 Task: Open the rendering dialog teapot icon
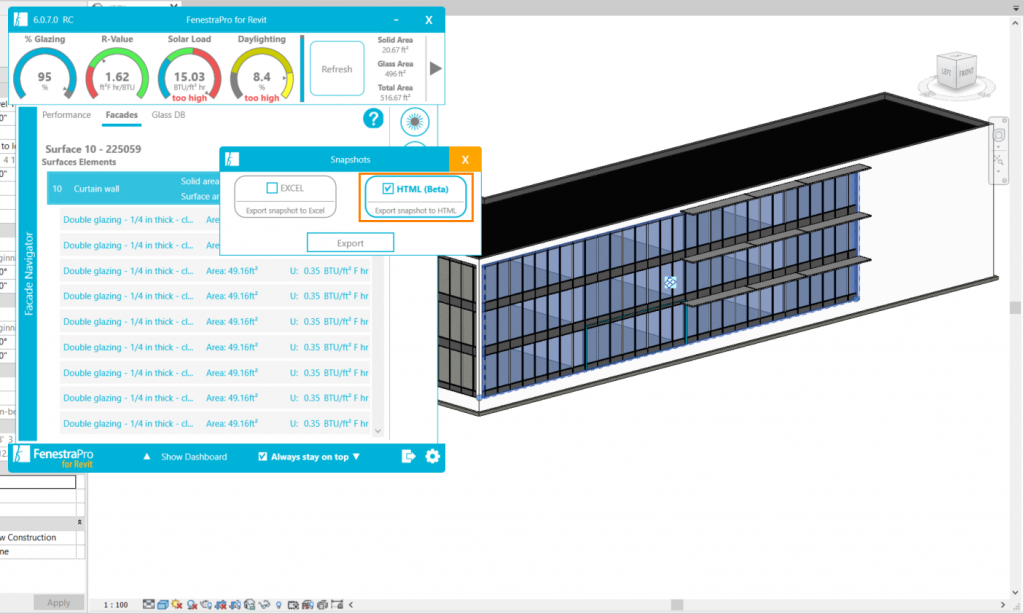pyautogui.click(x=206, y=605)
